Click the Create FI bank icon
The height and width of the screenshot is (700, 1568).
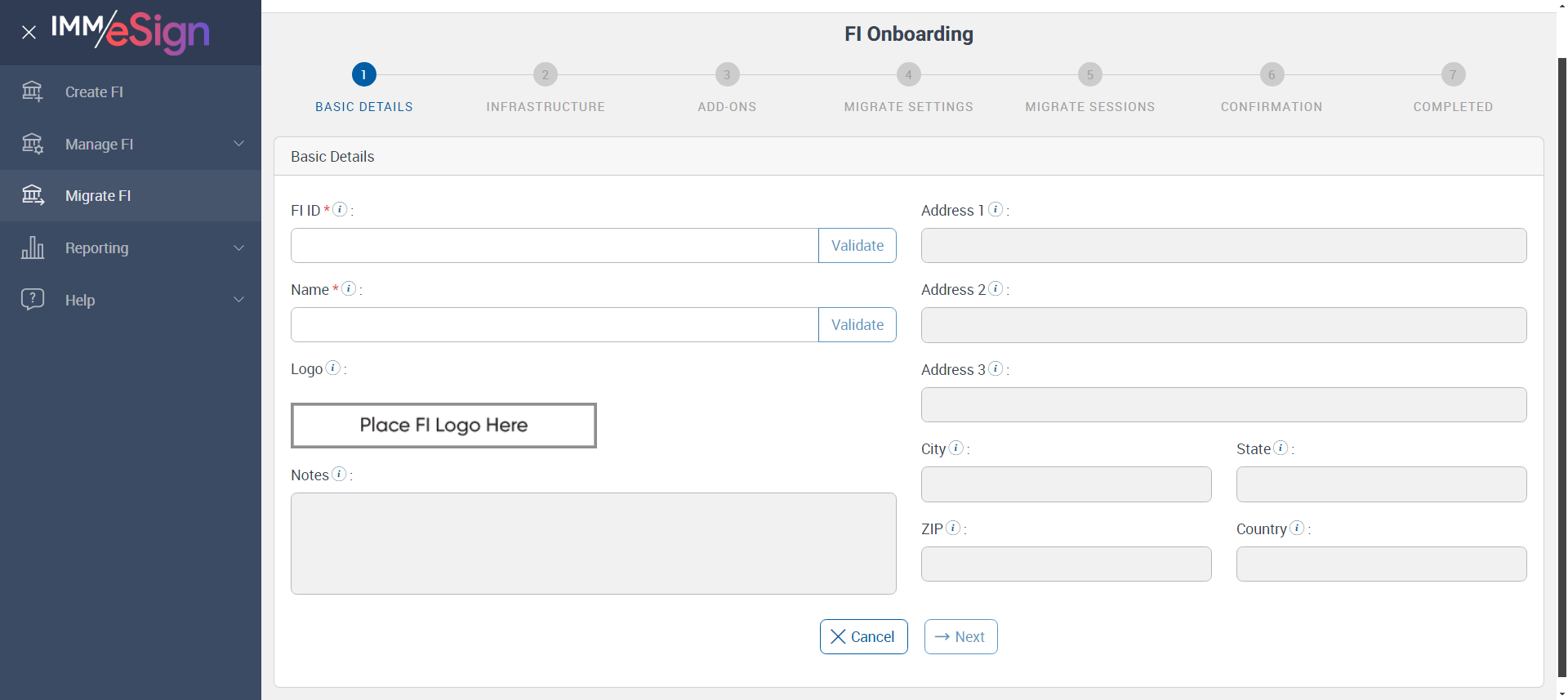pyautogui.click(x=33, y=91)
